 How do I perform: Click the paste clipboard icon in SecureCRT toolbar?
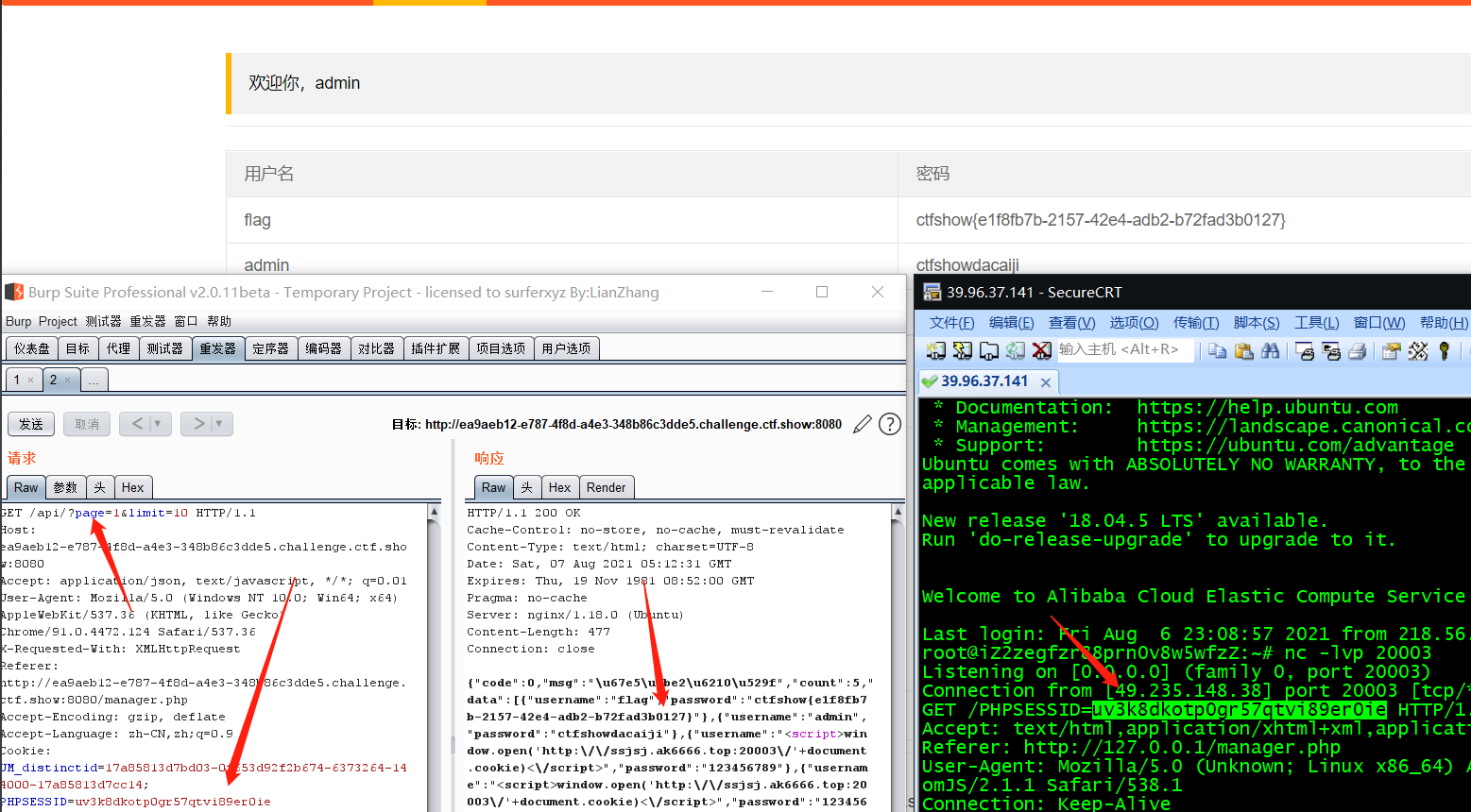1244,350
